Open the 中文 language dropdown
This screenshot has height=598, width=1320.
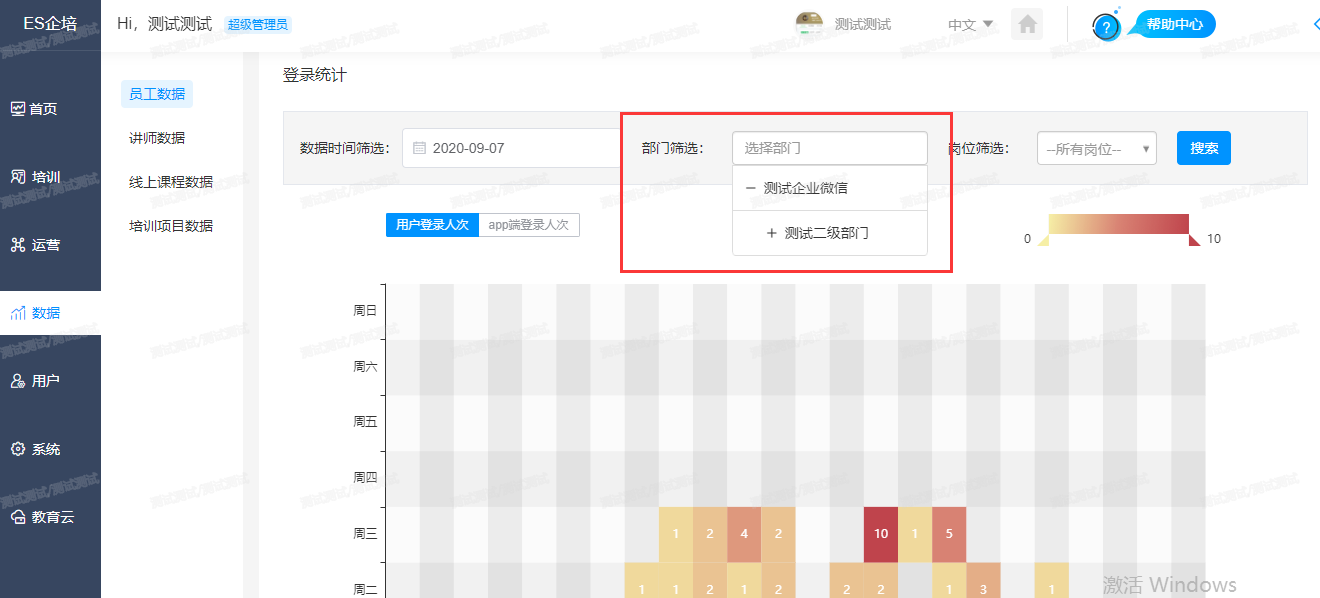click(x=970, y=24)
